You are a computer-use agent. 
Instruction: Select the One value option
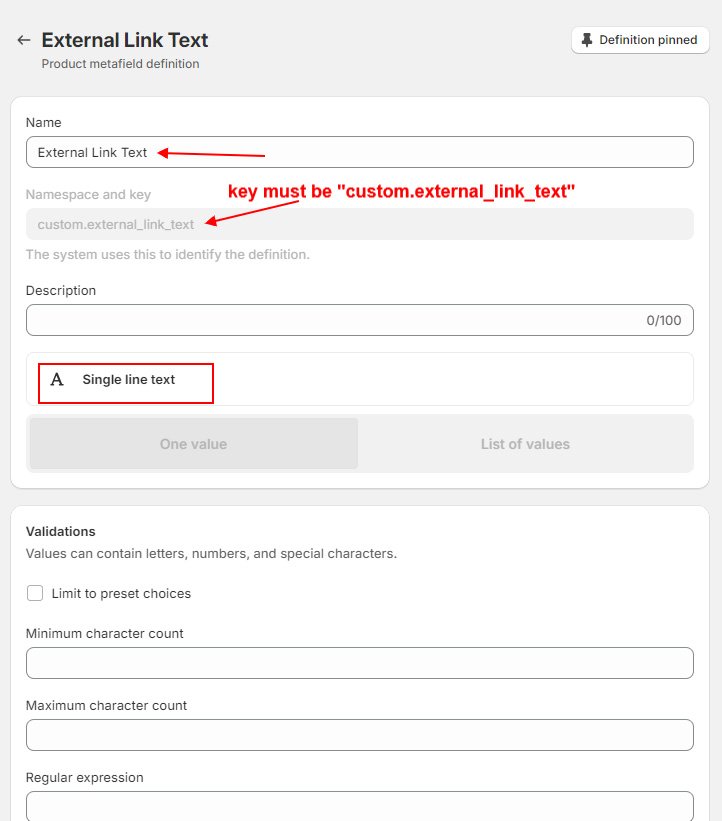click(193, 444)
